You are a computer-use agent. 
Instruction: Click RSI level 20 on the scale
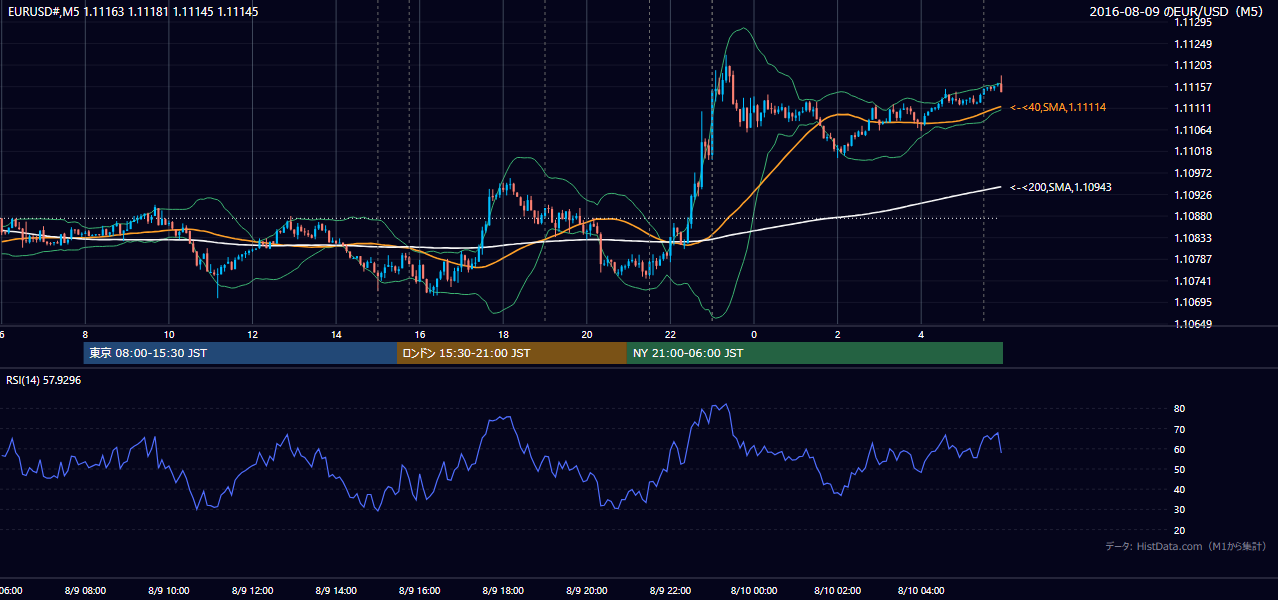click(1180, 530)
